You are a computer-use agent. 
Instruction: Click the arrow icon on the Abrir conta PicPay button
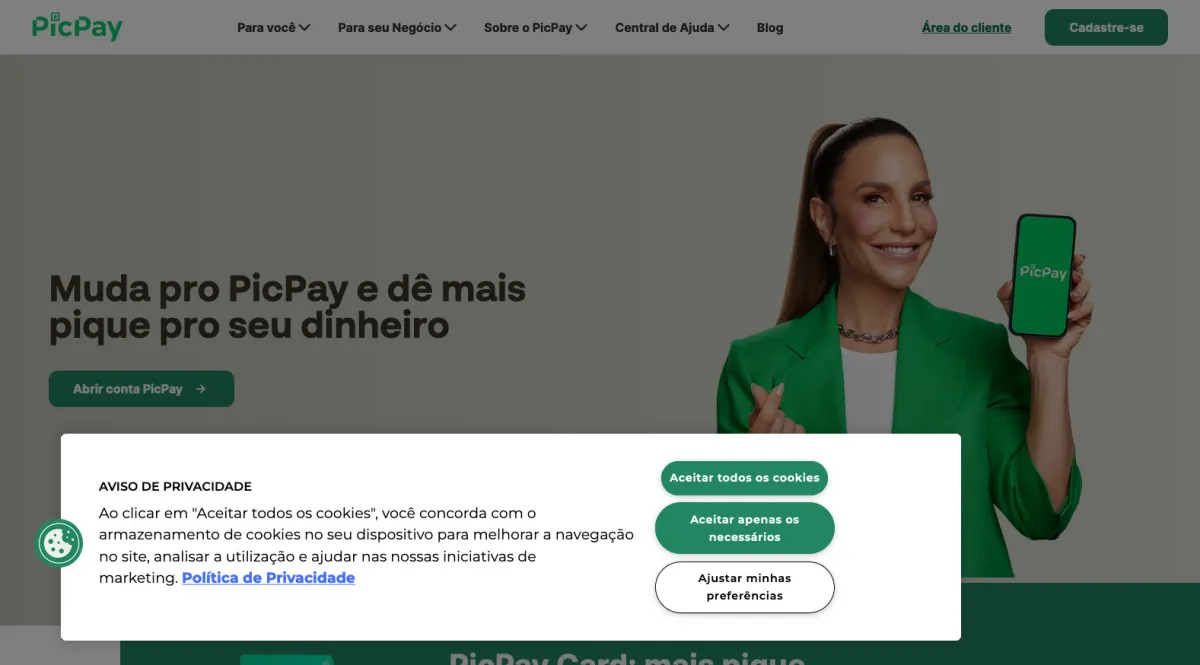pyautogui.click(x=201, y=389)
